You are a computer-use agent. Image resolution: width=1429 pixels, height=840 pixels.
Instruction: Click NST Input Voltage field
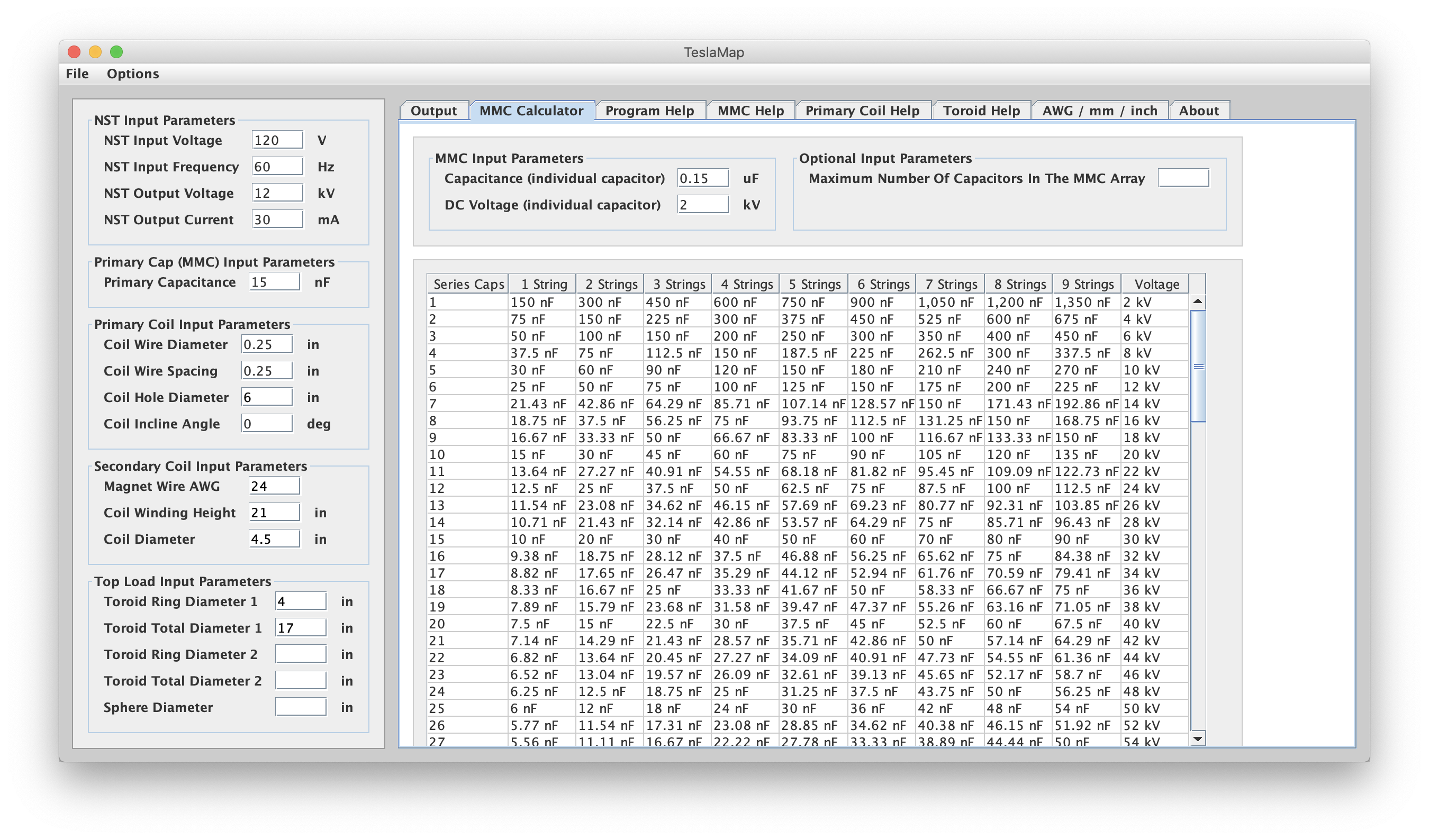click(x=280, y=140)
